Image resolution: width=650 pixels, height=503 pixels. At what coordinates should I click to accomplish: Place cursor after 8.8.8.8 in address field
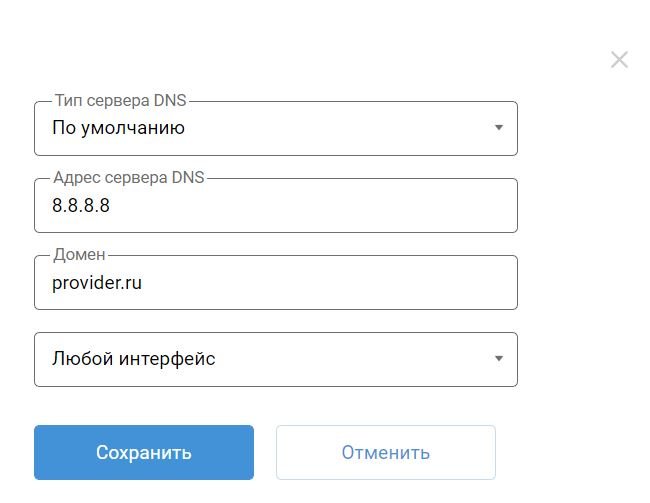111,206
